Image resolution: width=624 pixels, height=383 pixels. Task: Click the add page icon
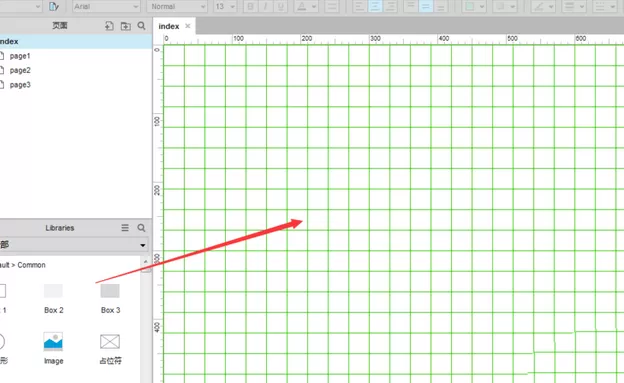[x=109, y=26]
